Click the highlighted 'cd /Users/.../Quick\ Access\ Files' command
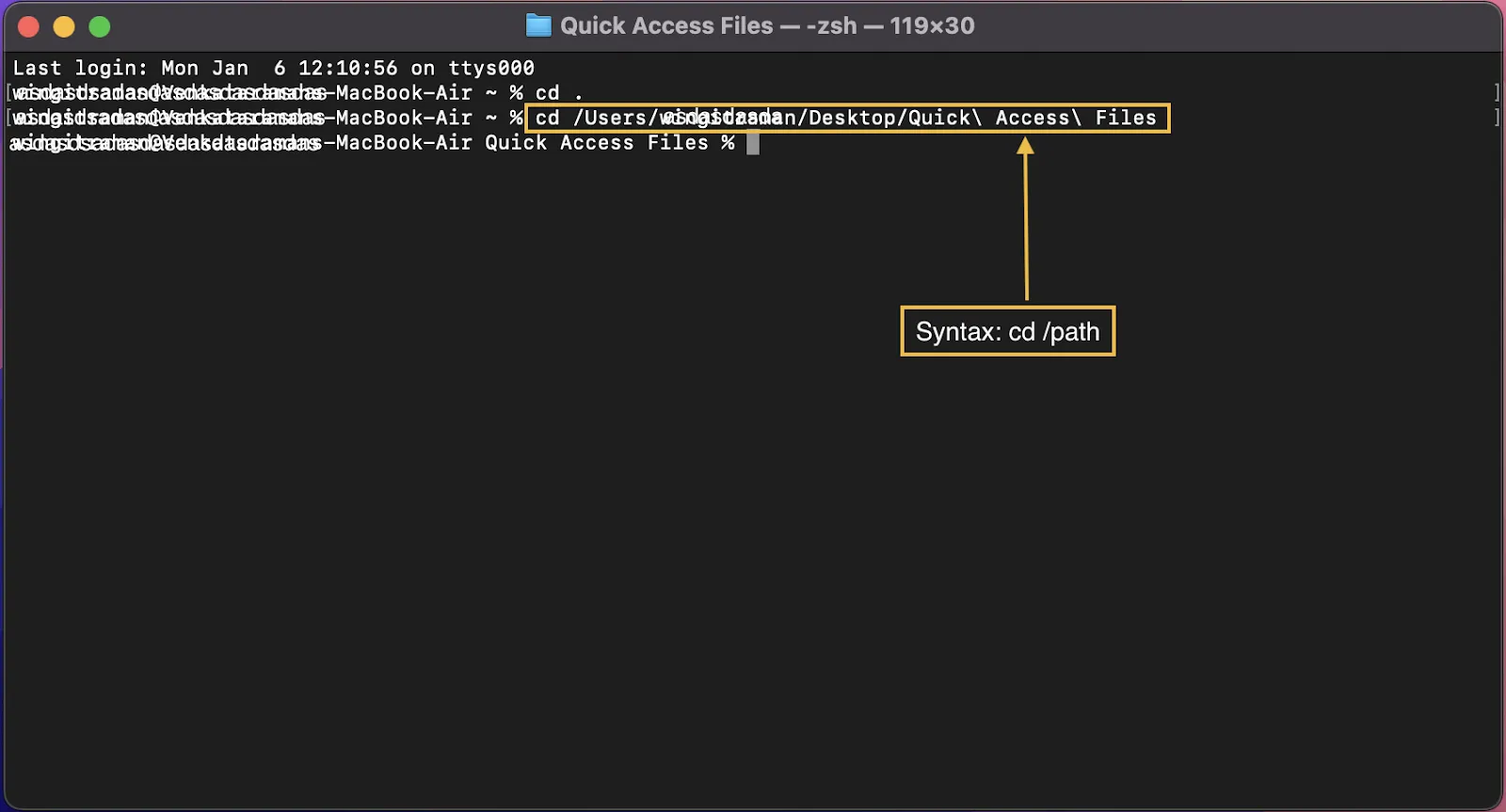 (847, 118)
